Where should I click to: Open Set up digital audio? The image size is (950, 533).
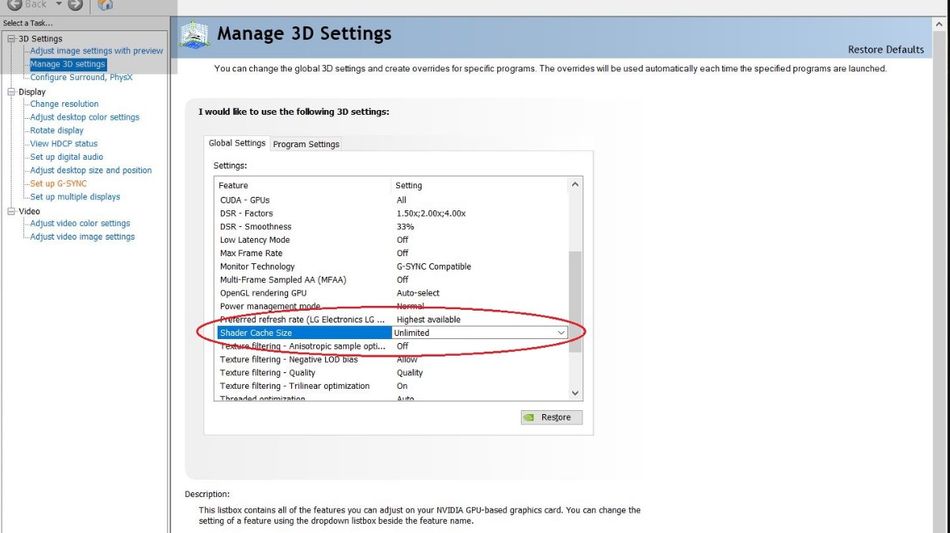67,157
